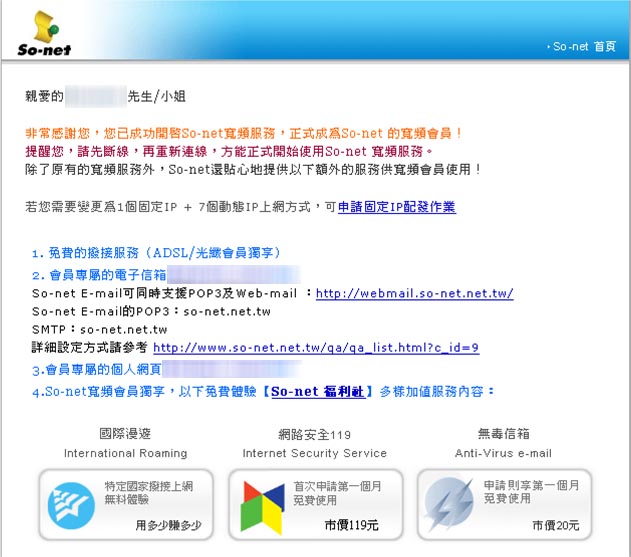Click the Internet Security colorful flag icon
This screenshot has width=631, height=557.
pyautogui.click(x=262, y=507)
